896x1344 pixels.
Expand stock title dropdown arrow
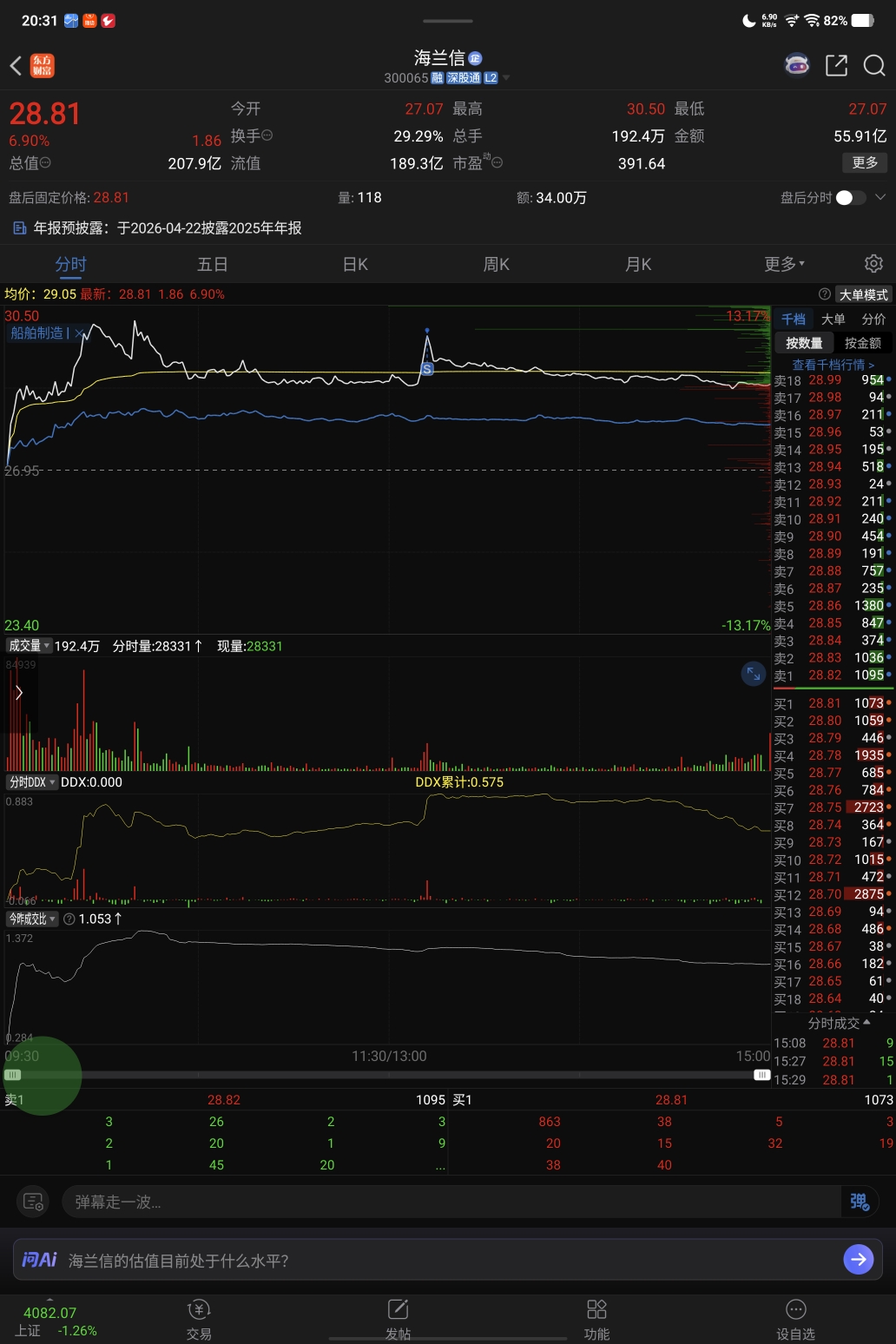pyautogui.click(x=506, y=78)
